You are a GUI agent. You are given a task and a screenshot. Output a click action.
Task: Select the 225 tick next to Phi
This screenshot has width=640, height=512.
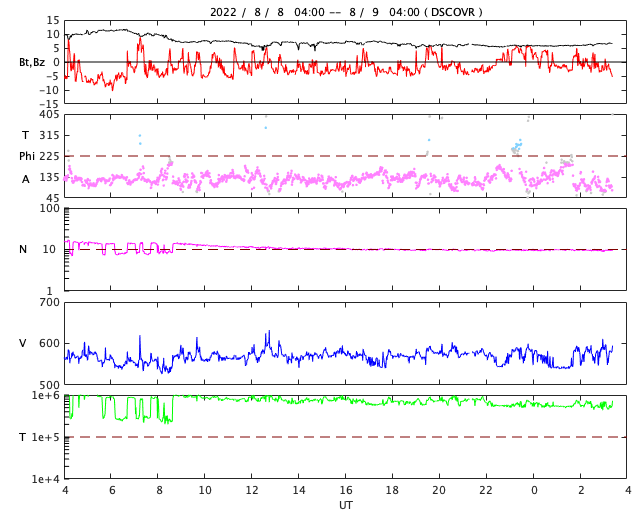(49, 156)
